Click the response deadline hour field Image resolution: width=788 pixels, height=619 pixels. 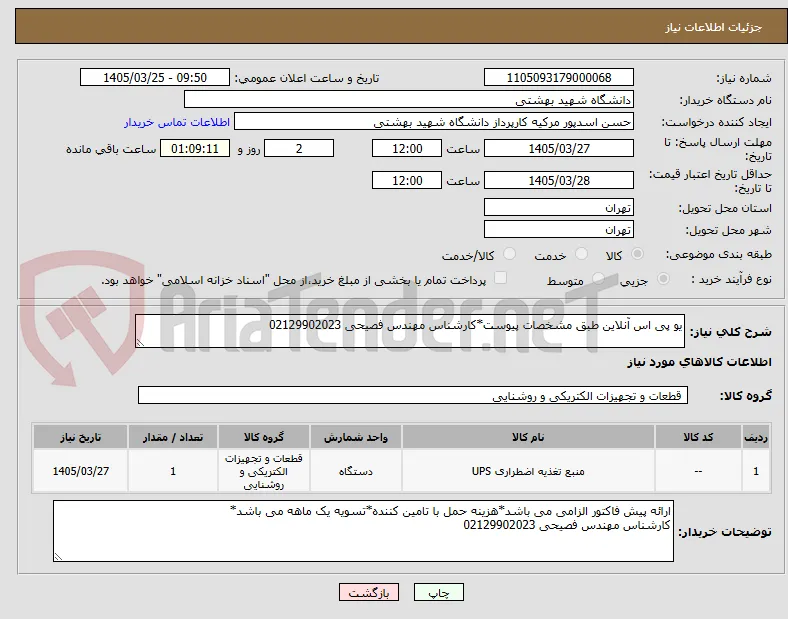point(407,148)
